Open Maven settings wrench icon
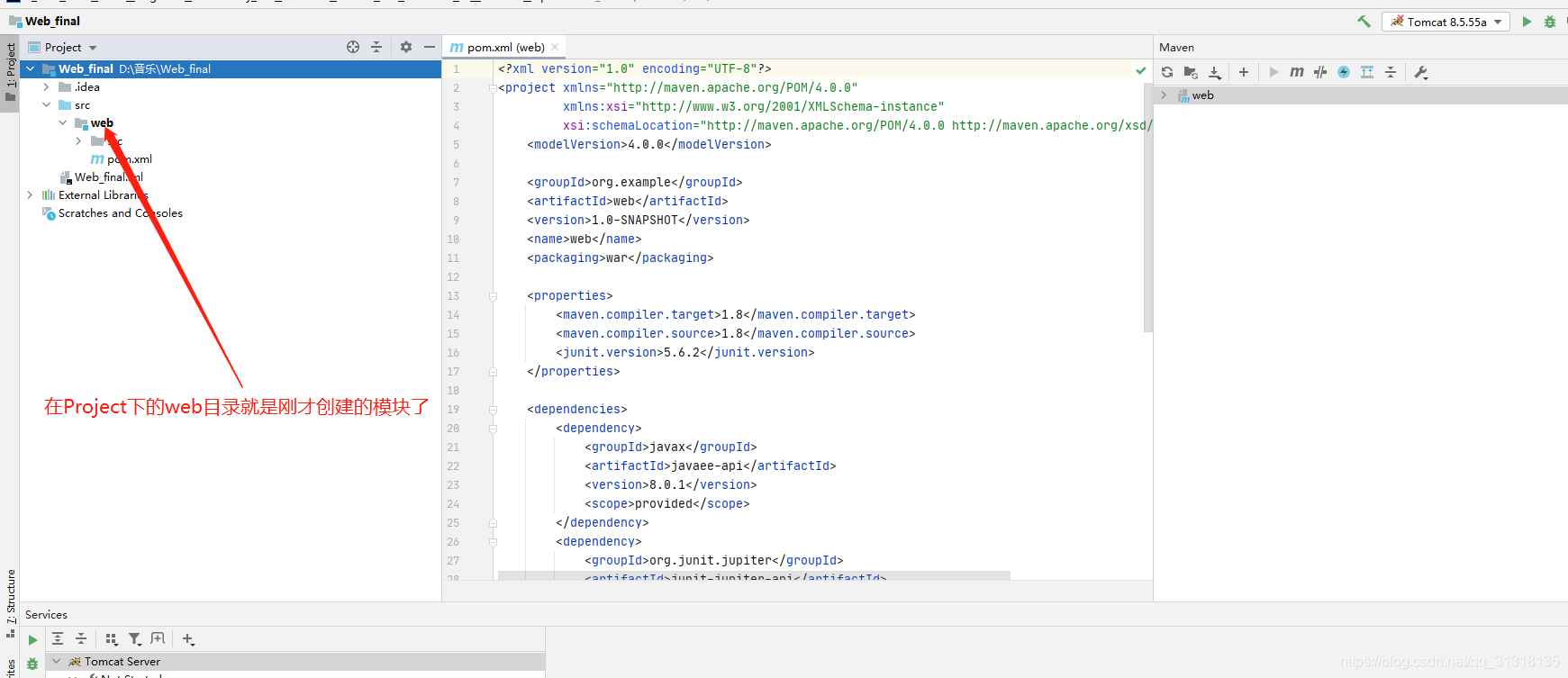 (1421, 72)
